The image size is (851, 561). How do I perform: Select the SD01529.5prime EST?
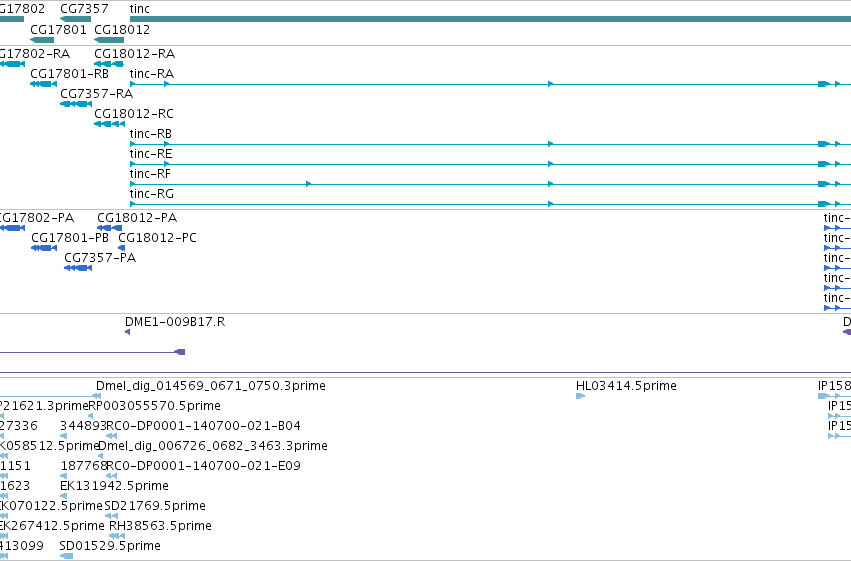66,556
